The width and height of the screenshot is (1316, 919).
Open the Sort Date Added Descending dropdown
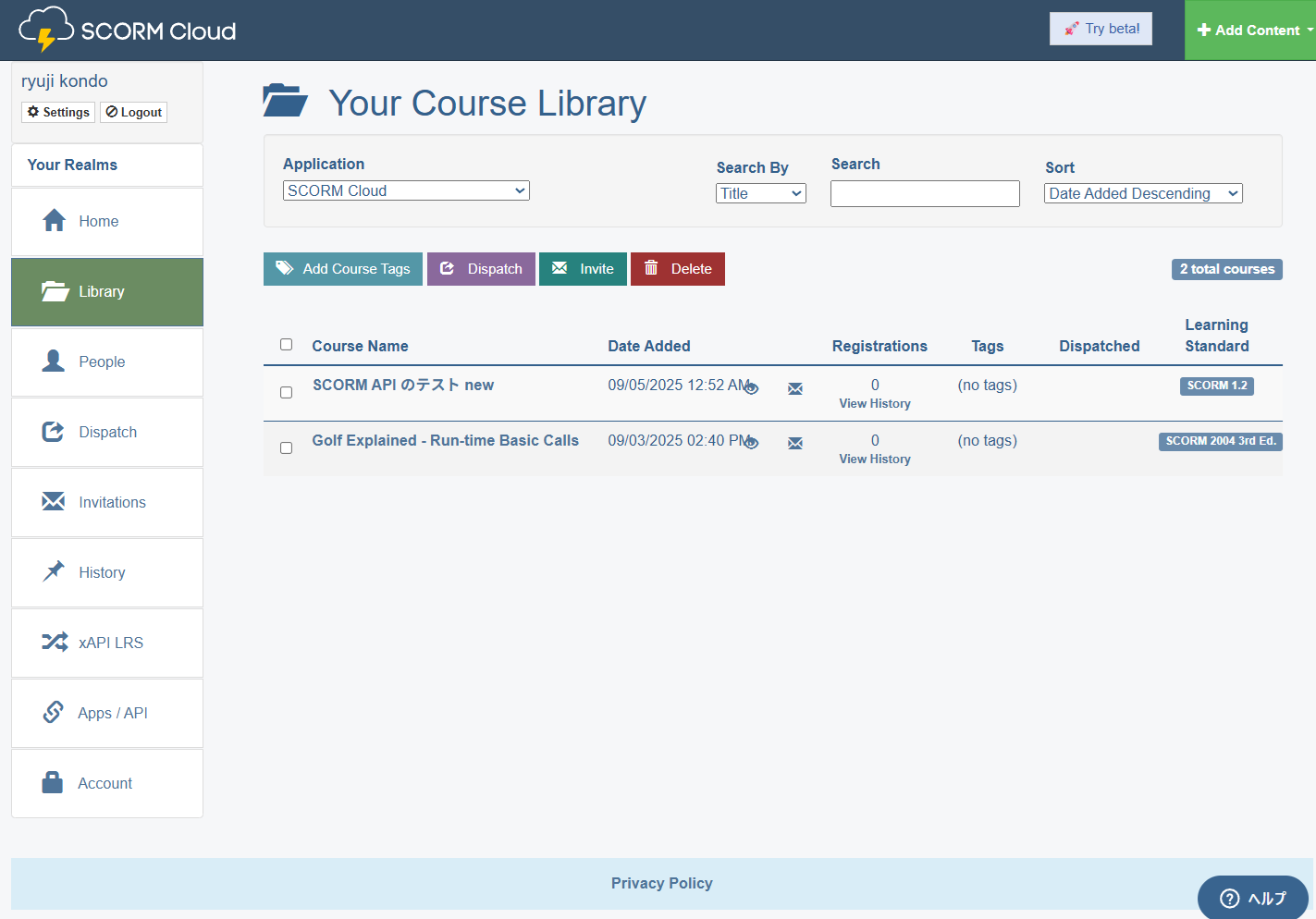tap(1143, 193)
